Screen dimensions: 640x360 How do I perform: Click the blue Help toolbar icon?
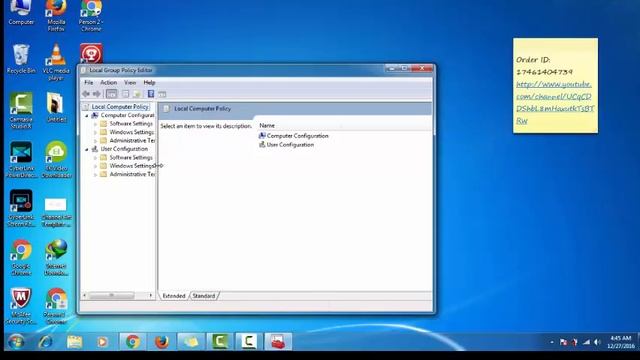click(x=151, y=94)
